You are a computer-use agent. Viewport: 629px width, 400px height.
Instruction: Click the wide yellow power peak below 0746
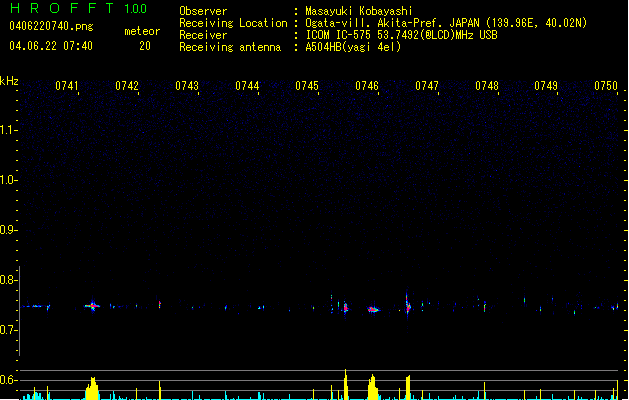[373, 387]
